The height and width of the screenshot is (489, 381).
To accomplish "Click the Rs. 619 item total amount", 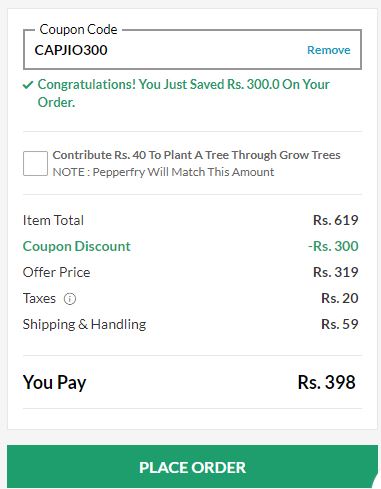I will tap(336, 220).
